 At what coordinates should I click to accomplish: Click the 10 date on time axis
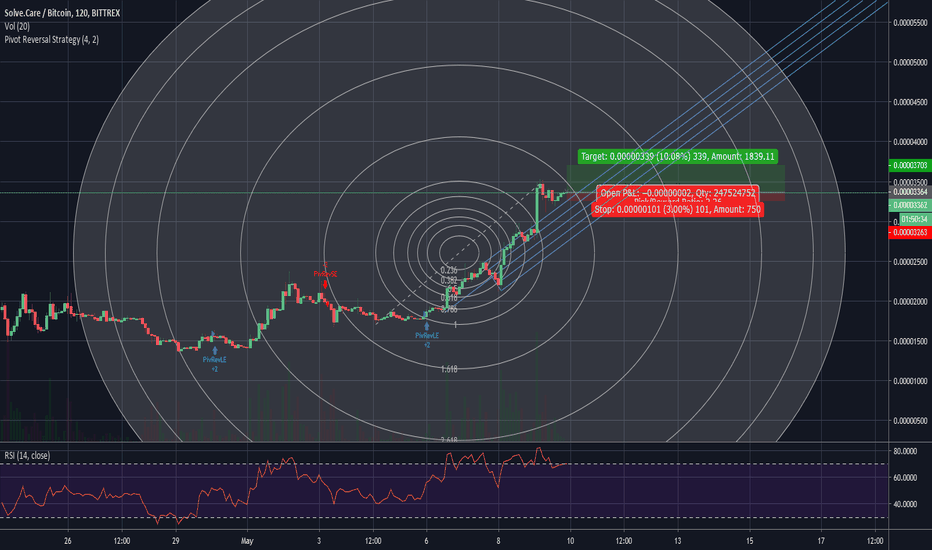click(x=570, y=541)
